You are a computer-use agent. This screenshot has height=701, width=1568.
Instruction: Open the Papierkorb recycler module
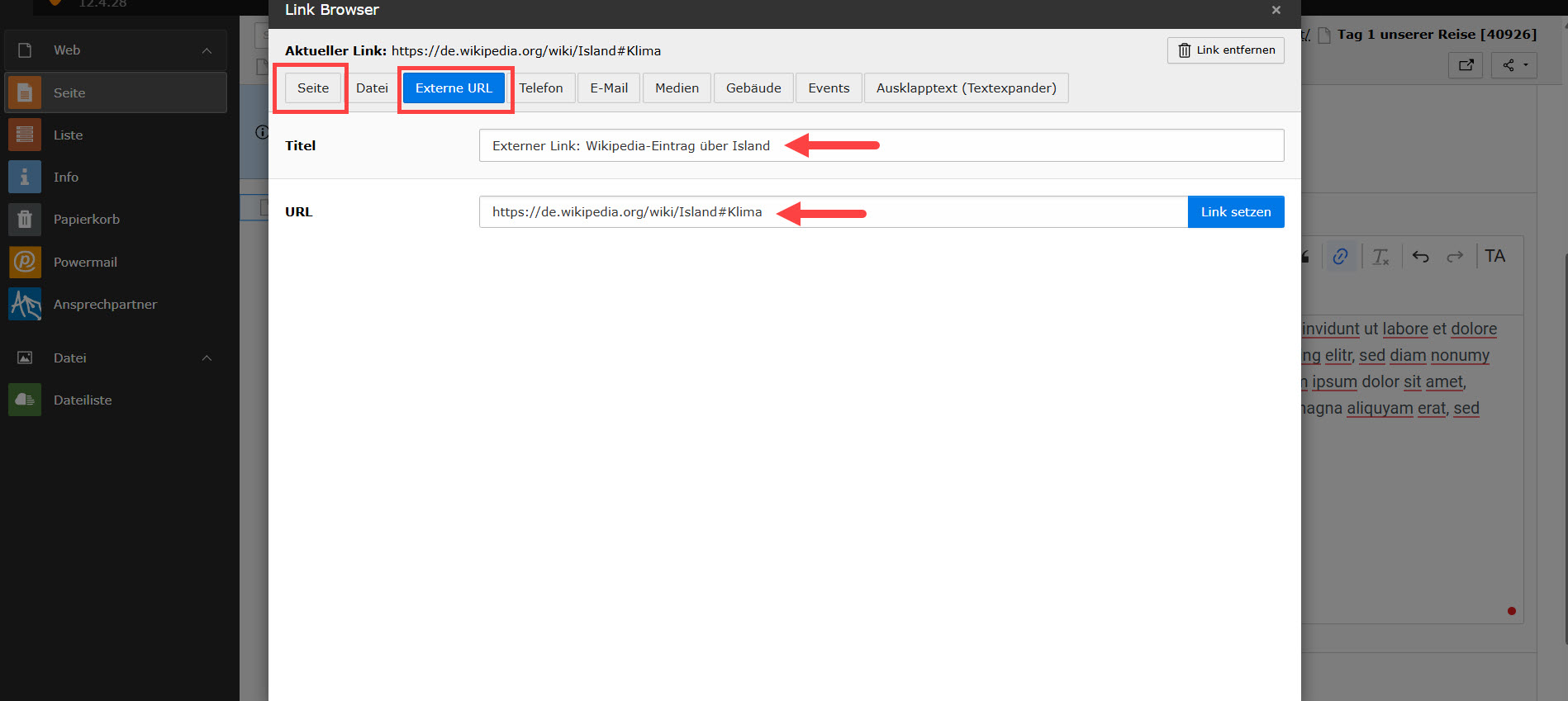25,220
